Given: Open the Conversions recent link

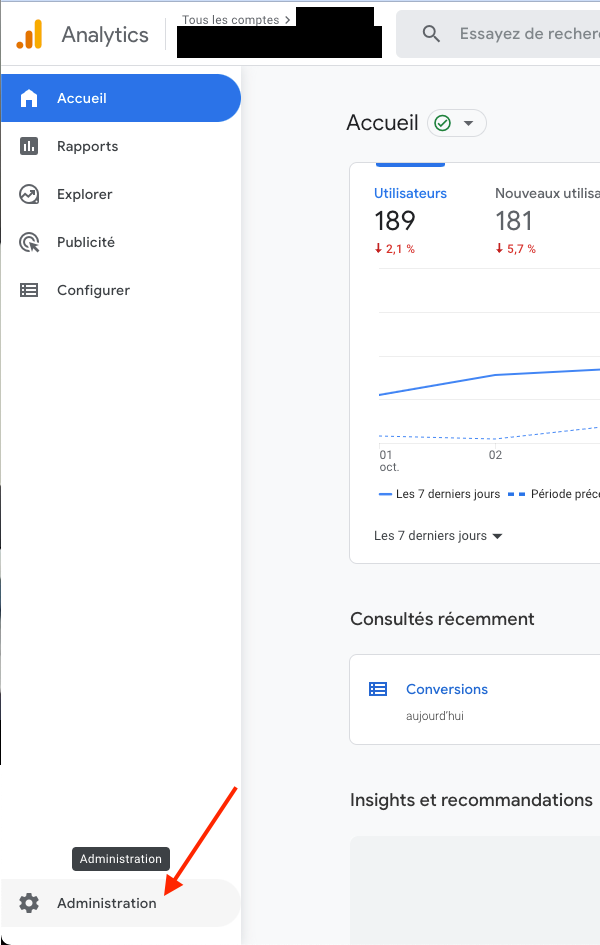Looking at the screenshot, I should (447, 689).
